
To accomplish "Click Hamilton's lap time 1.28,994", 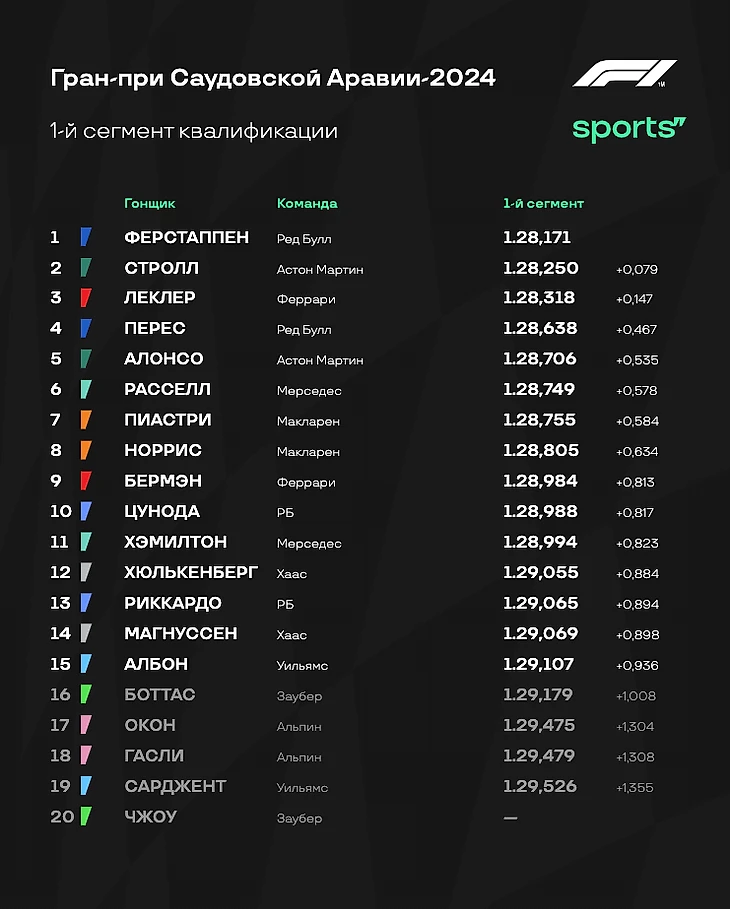I will pyautogui.click(x=540, y=542).
